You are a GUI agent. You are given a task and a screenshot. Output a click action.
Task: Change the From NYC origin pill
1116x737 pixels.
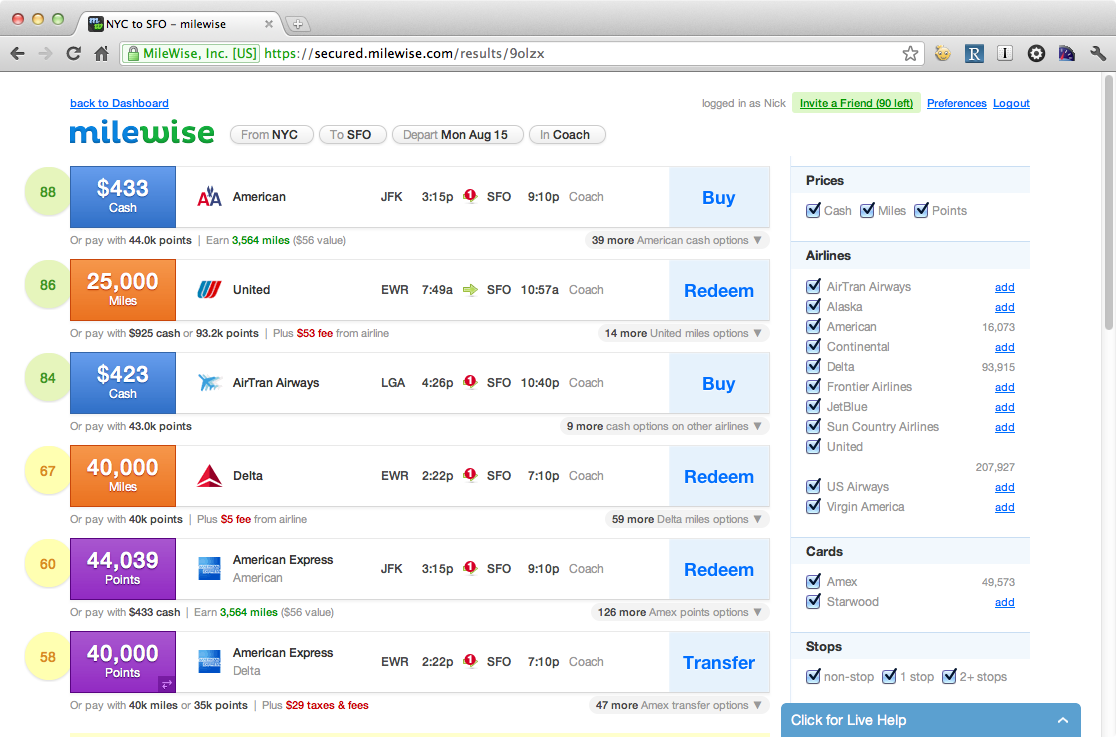pyautogui.click(x=271, y=135)
